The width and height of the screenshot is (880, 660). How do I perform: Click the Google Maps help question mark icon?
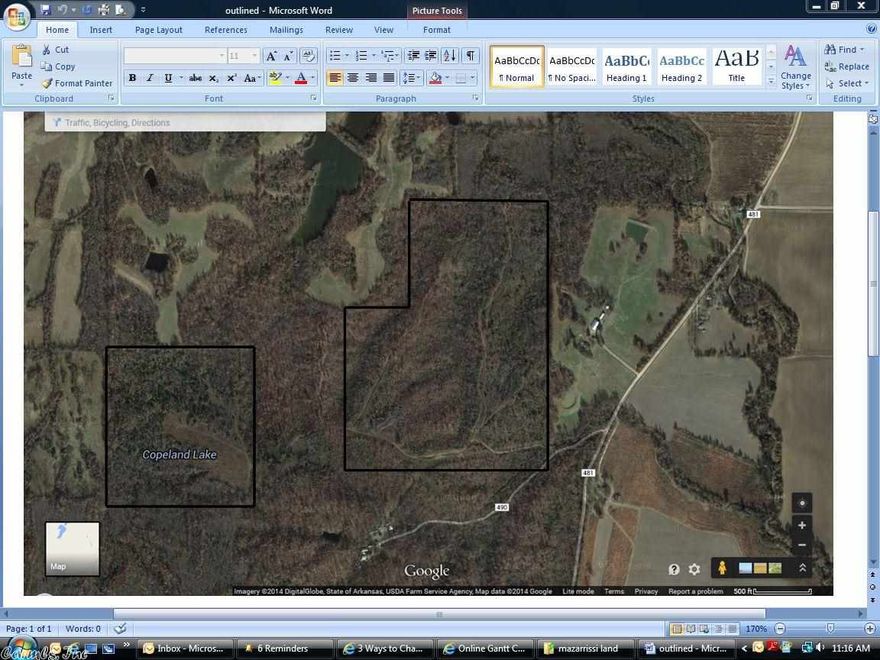point(674,568)
